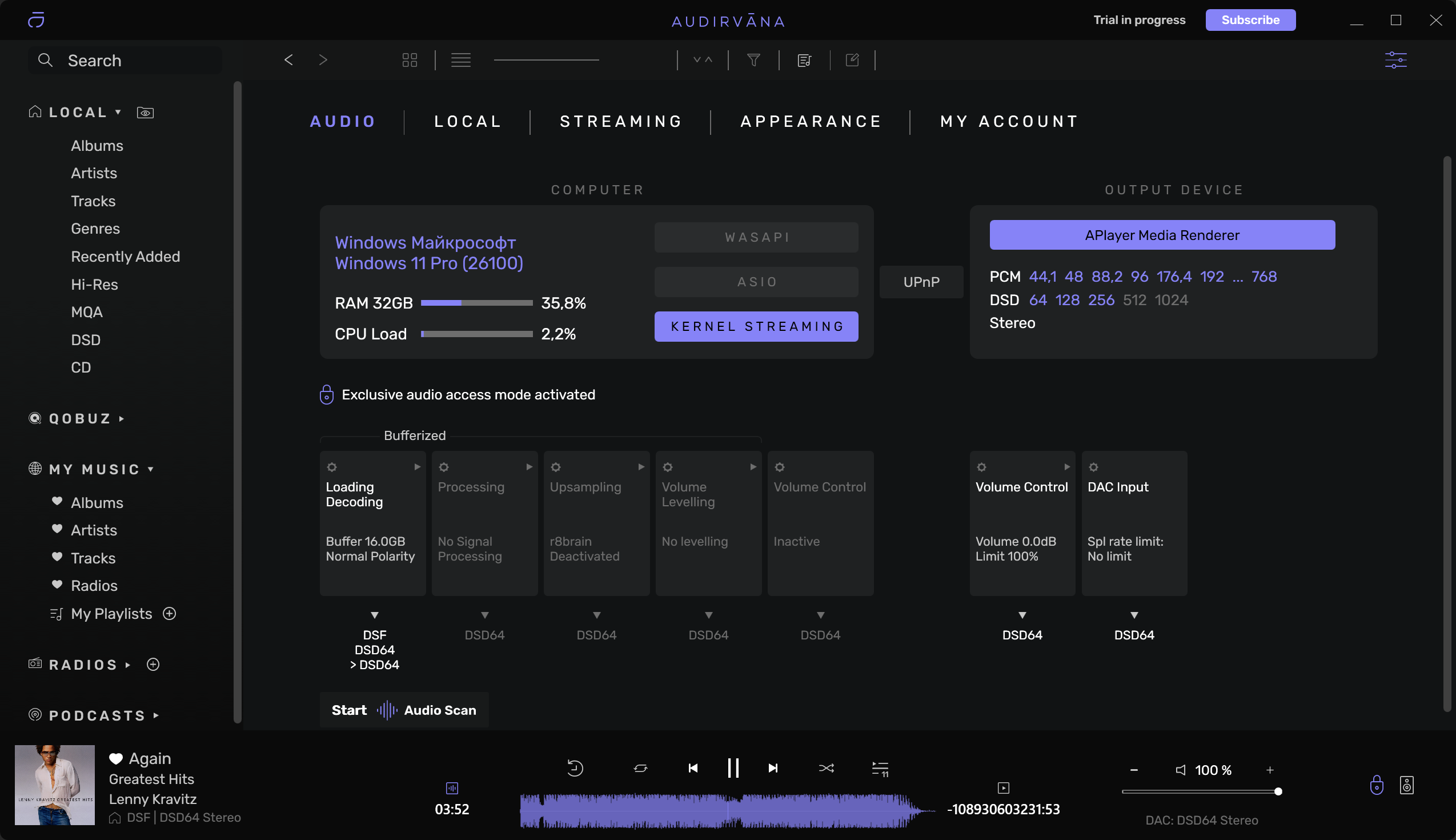Image resolution: width=1456 pixels, height=840 pixels.
Task: Open settings sliders icon top right
Action: [1395, 60]
